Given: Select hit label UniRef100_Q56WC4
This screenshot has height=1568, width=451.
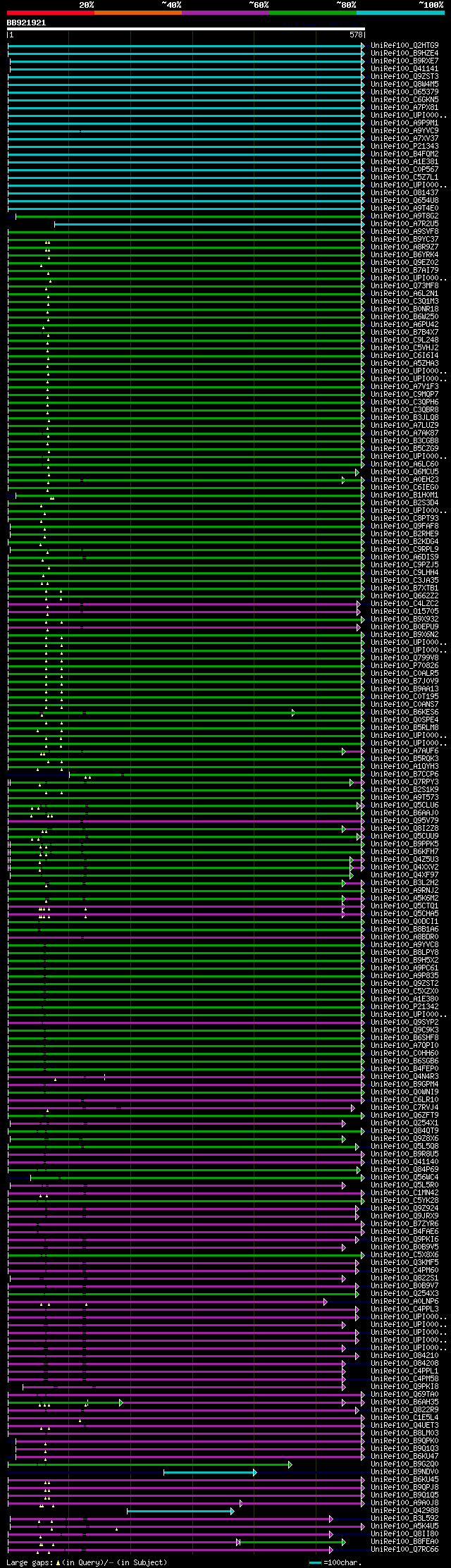Looking at the screenshot, I should [404, 1178].
